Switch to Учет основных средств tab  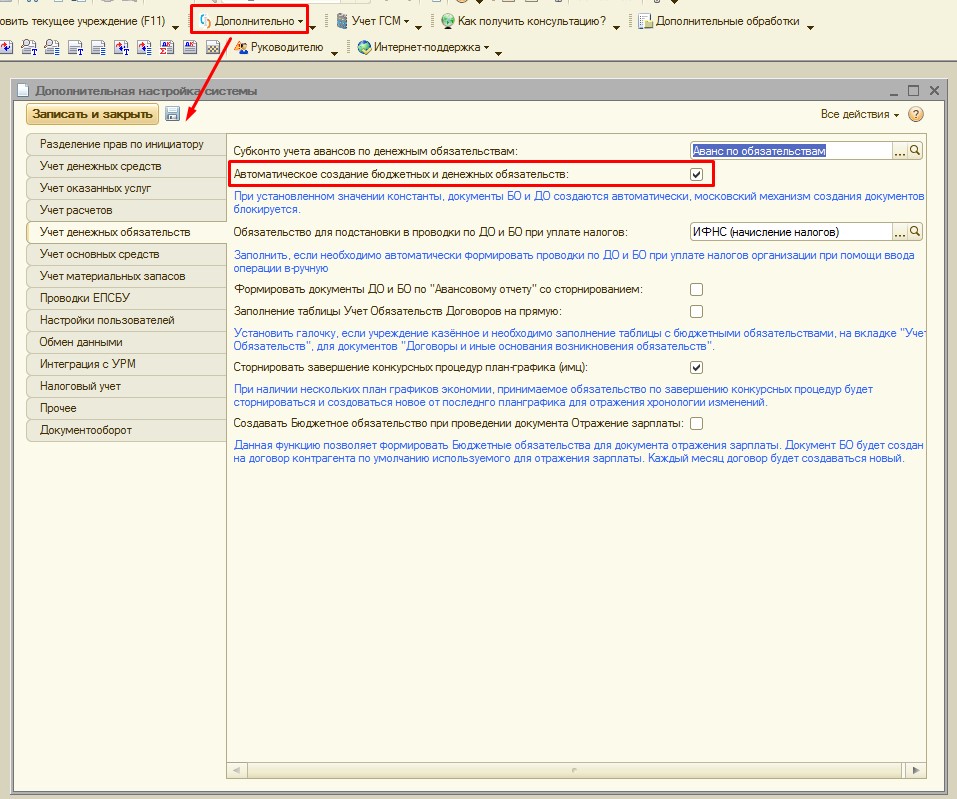pos(99,254)
